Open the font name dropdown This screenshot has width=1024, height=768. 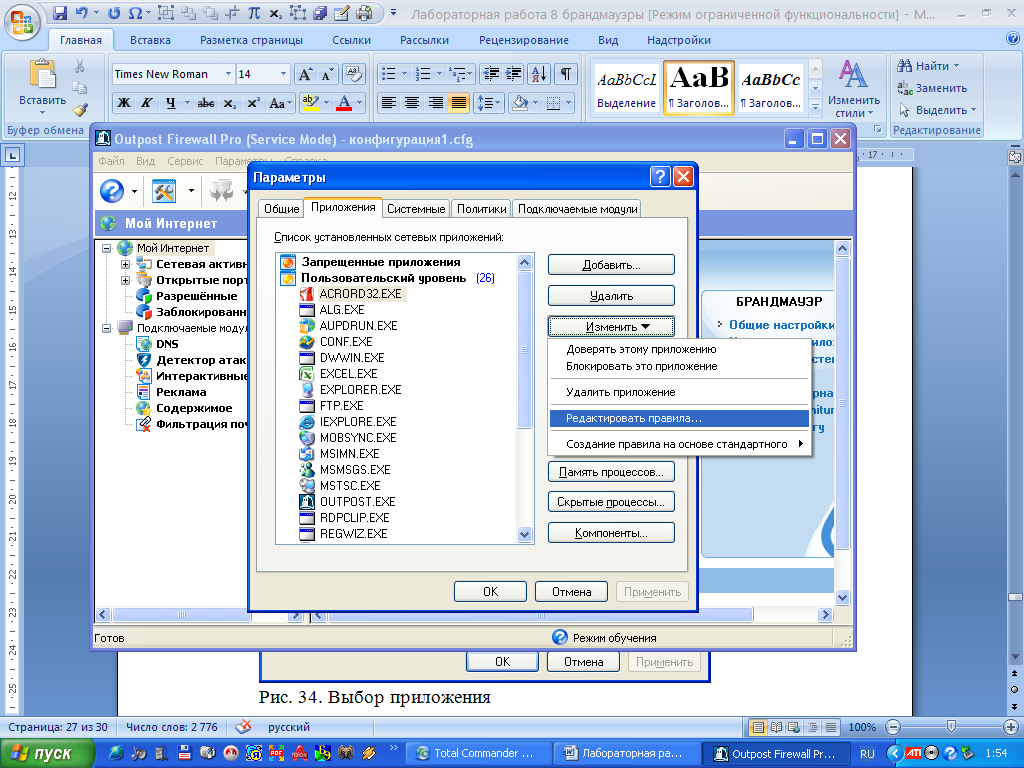pyautogui.click(x=228, y=74)
